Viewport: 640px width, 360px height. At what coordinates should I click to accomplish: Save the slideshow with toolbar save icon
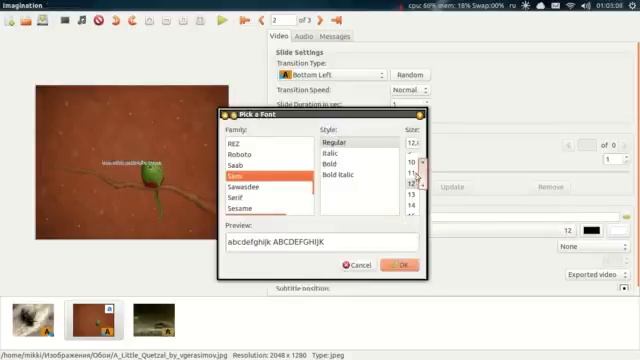tap(42, 20)
